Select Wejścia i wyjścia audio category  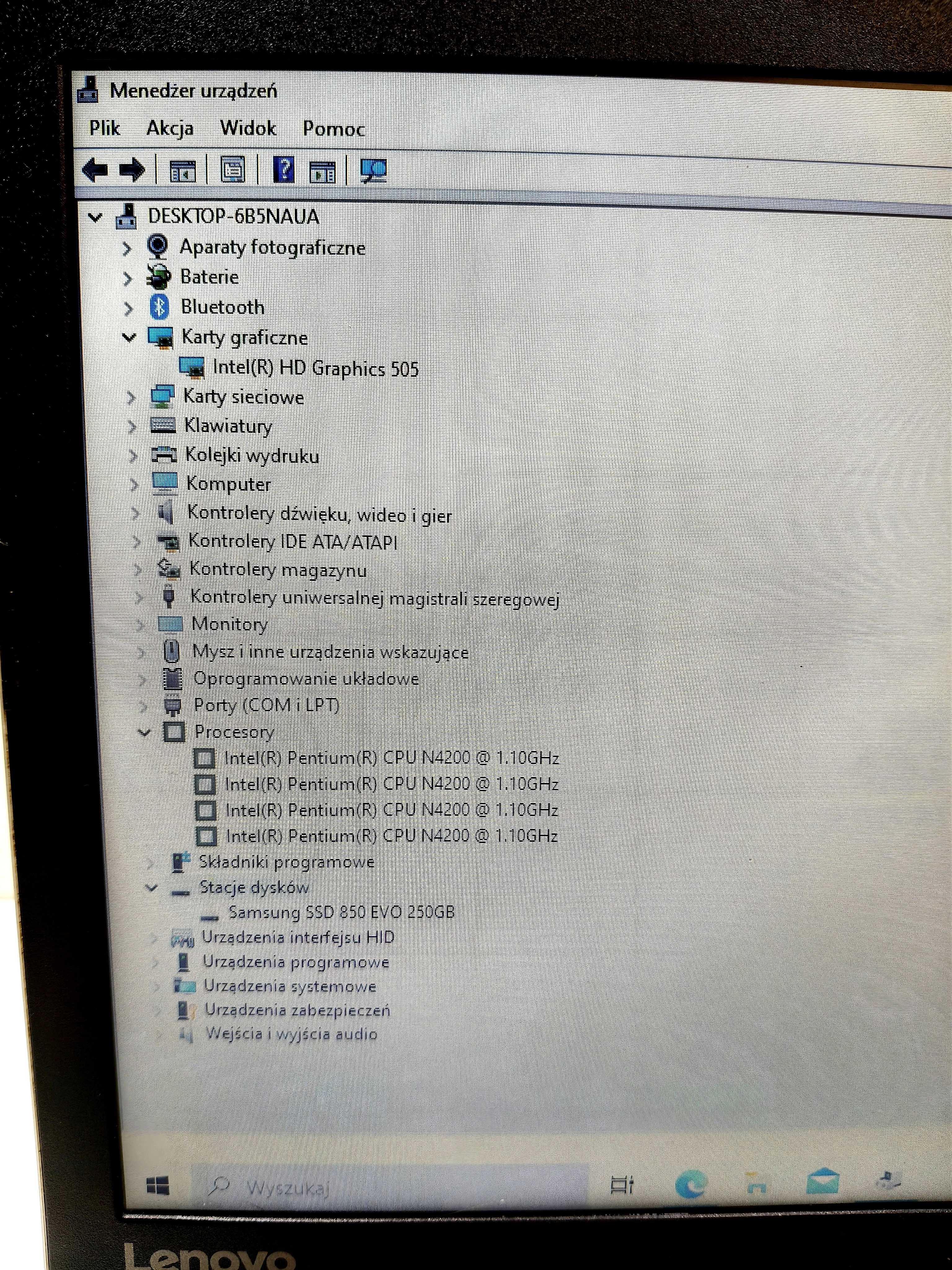tap(292, 1034)
